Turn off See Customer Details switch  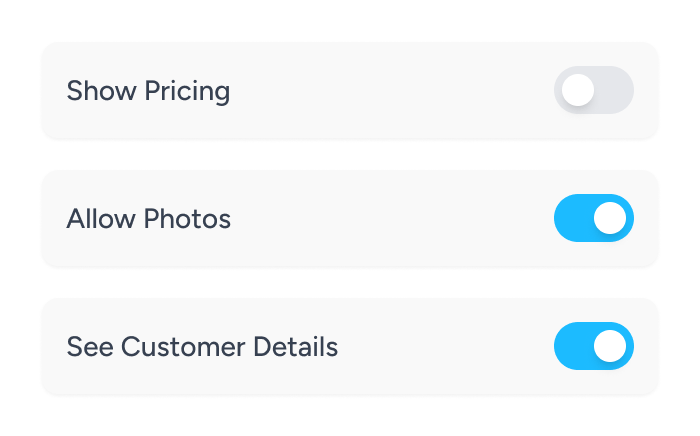click(x=593, y=346)
